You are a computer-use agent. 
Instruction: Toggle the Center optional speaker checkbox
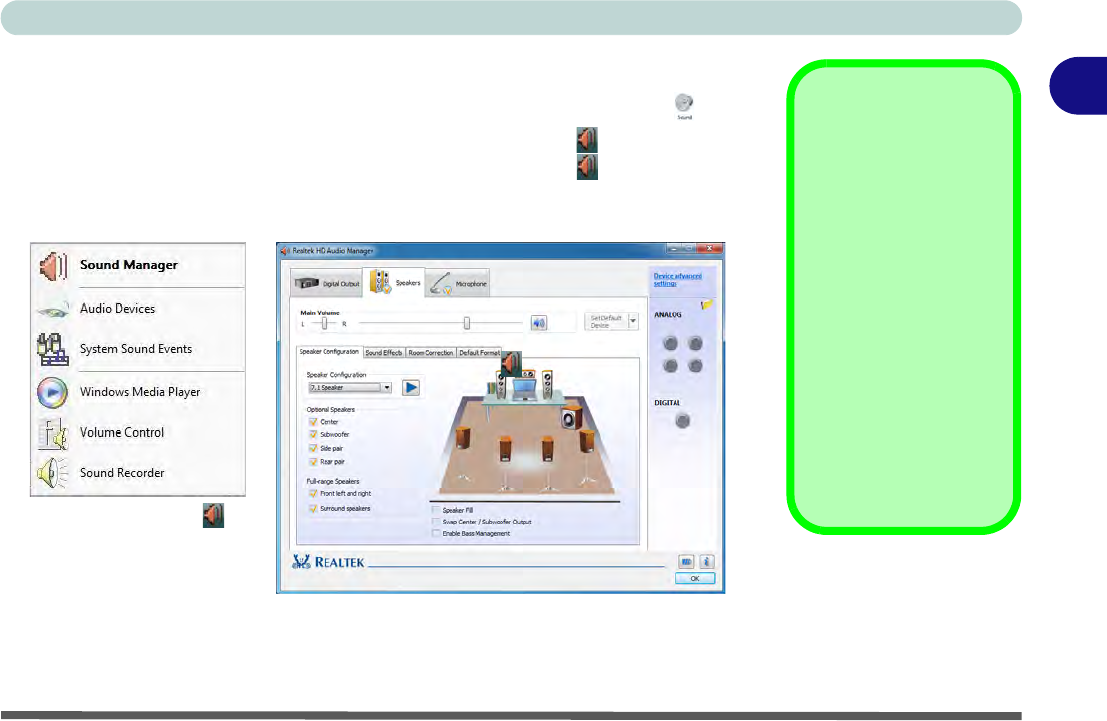(313, 422)
